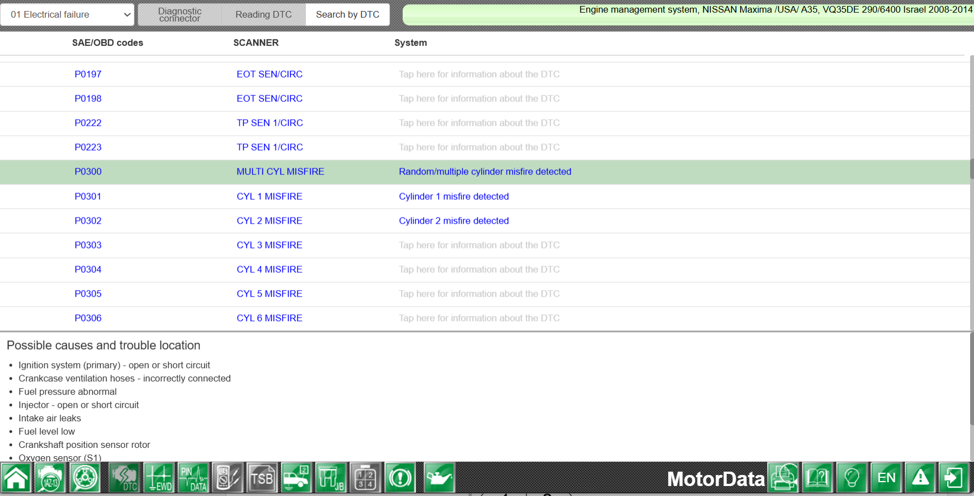Open code P0198
The height and width of the screenshot is (496, 974).
[x=88, y=98]
